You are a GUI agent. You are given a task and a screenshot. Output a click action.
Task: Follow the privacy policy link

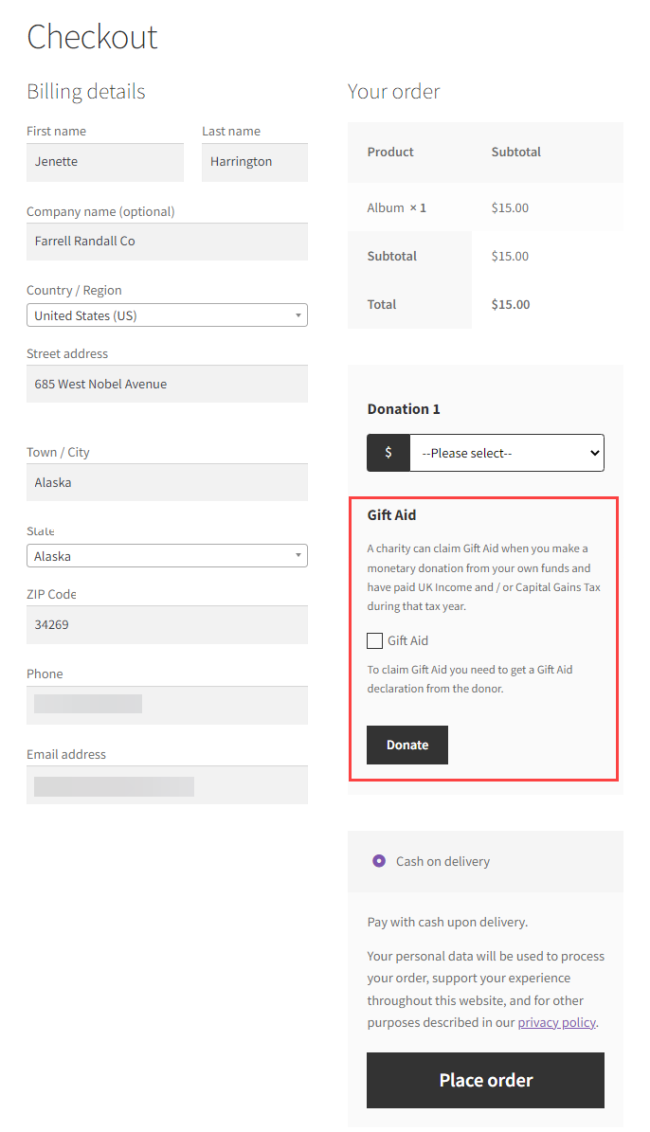pyautogui.click(x=556, y=1023)
